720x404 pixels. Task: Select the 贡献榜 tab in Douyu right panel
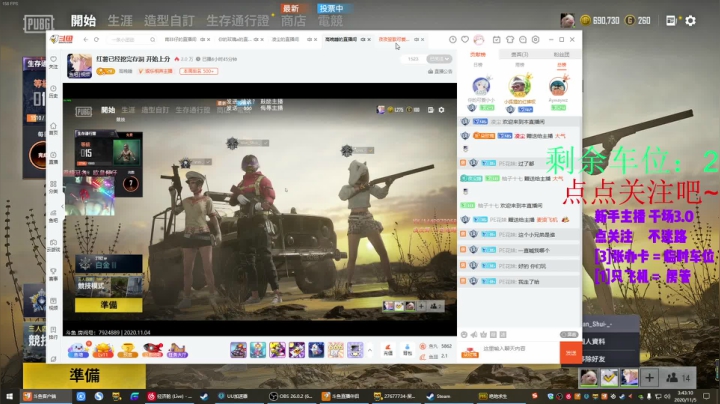tap(478, 55)
